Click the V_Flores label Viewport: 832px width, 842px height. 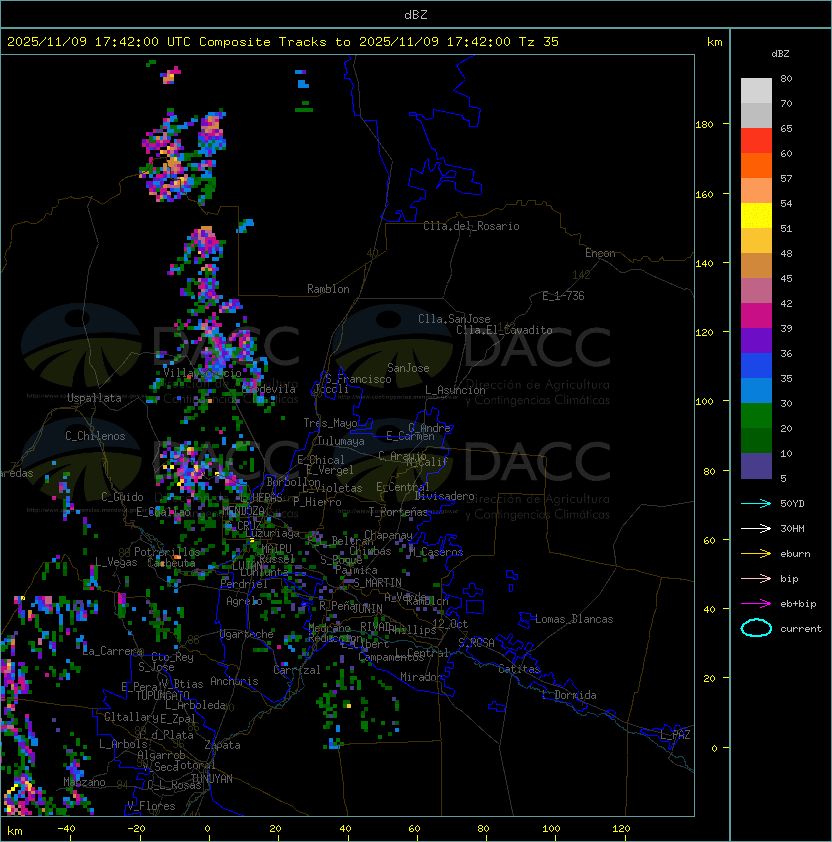[x=151, y=806]
